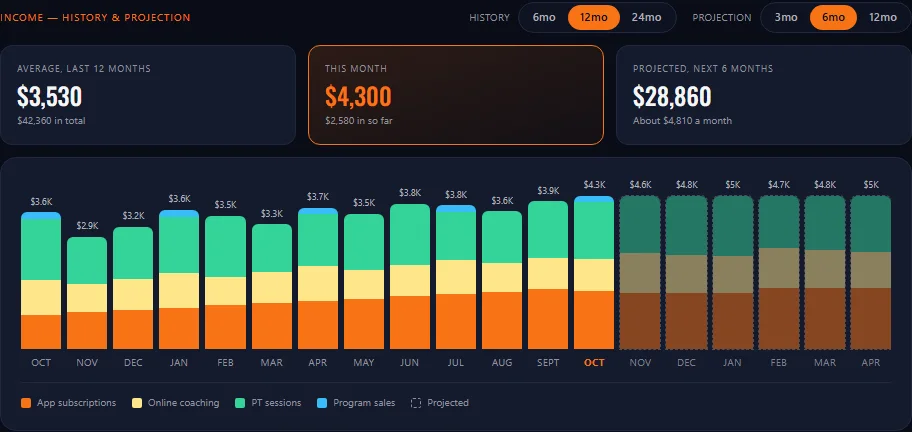Click the $28,860 projected amount
The width and height of the screenshot is (912, 432).
[672, 97]
